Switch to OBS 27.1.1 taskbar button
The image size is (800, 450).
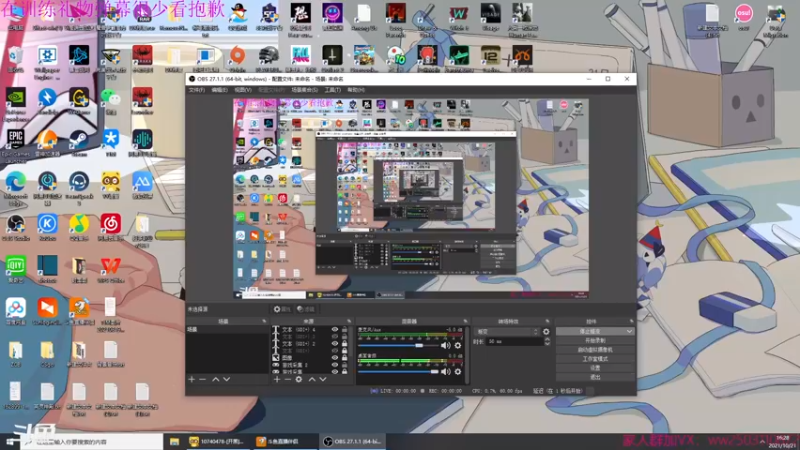[x=353, y=442]
